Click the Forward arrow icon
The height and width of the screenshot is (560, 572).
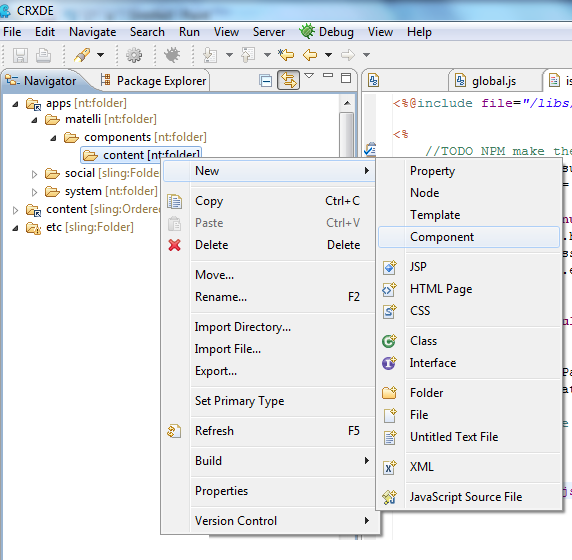(x=348, y=55)
